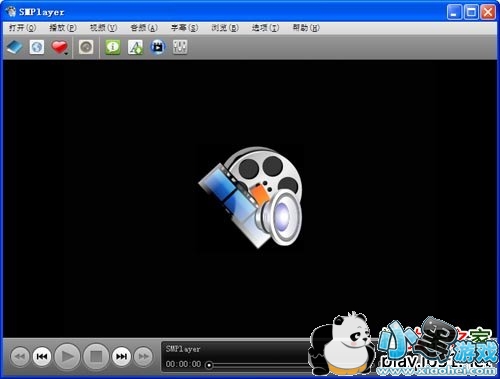Screen dimensions: 500x379
Task: Click the seek slider handle
Action: click(209, 365)
